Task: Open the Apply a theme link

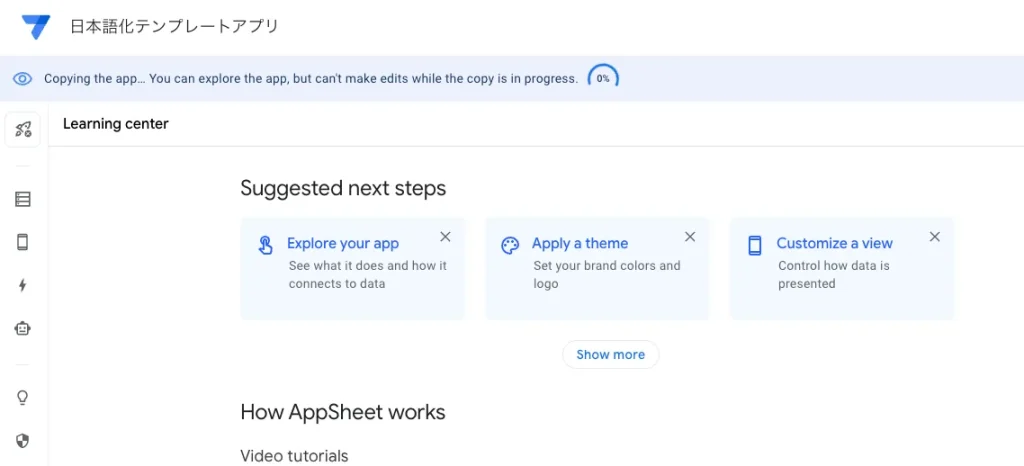Action: 580,243
